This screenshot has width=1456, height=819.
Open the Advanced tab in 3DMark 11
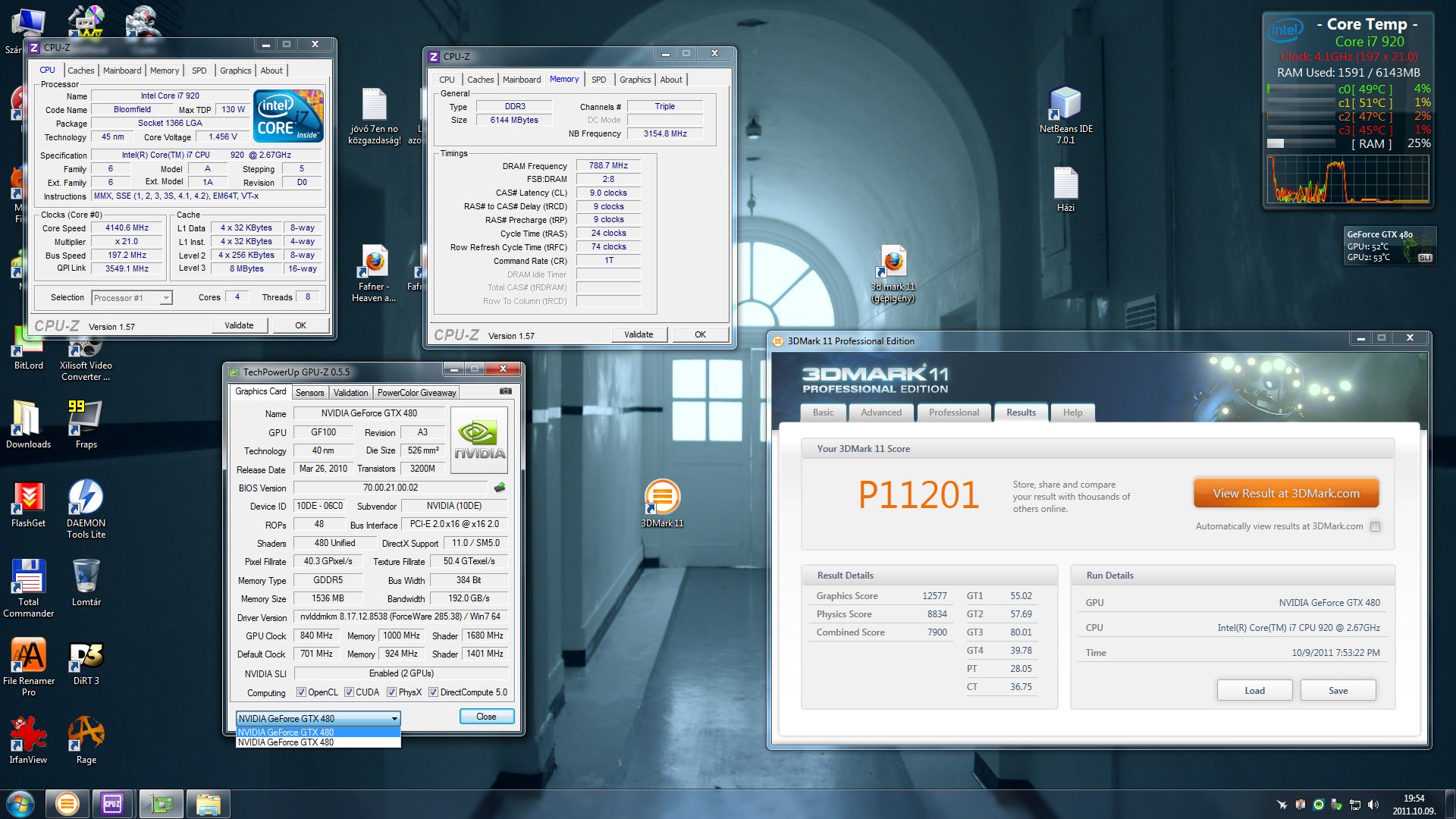pyautogui.click(x=880, y=413)
